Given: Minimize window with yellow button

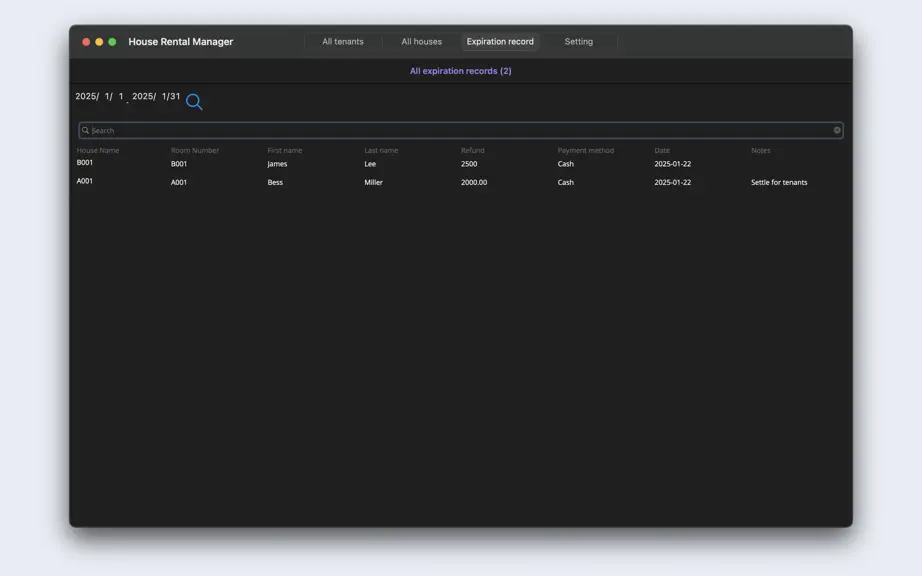Looking at the screenshot, I should click(x=99, y=42).
